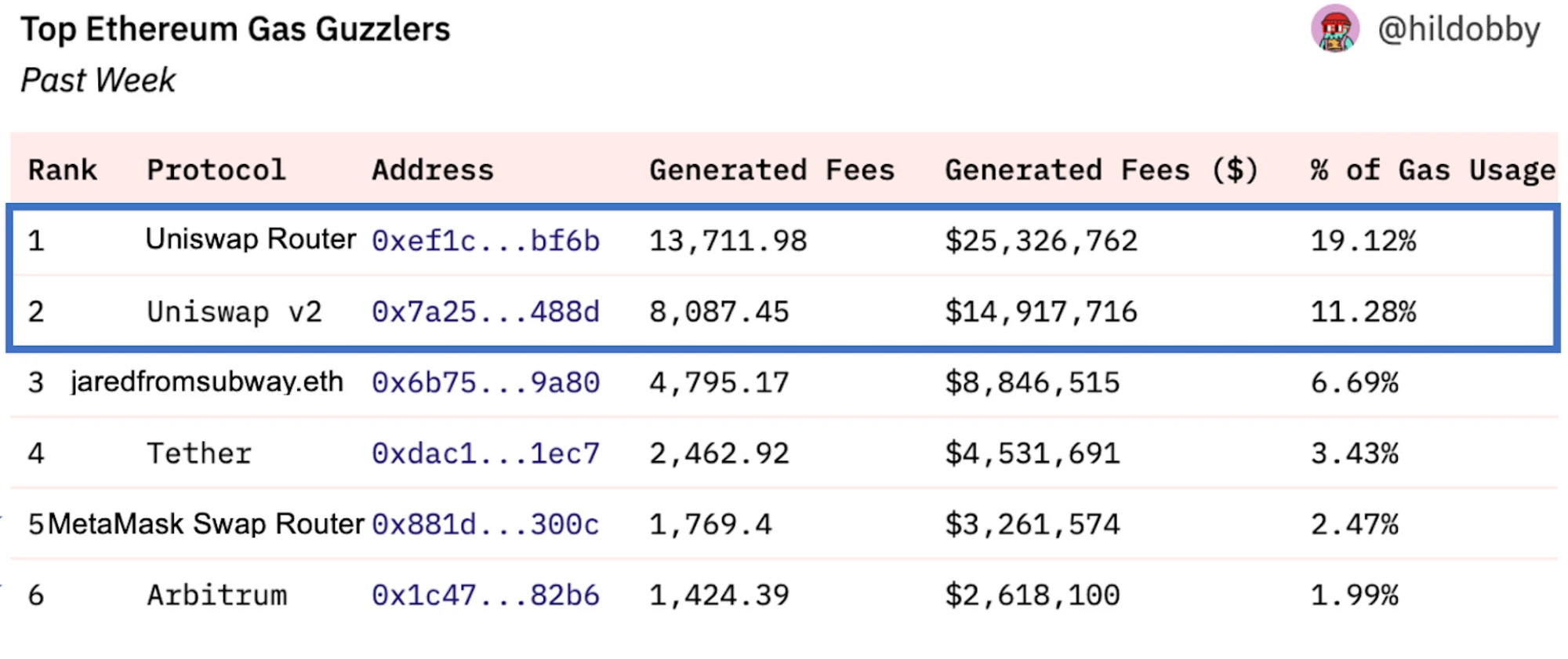Sort by Generated Fees ($) header
The width and height of the screenshot is (1568, 659).
pyautogui.click(x=1101, y=170)
